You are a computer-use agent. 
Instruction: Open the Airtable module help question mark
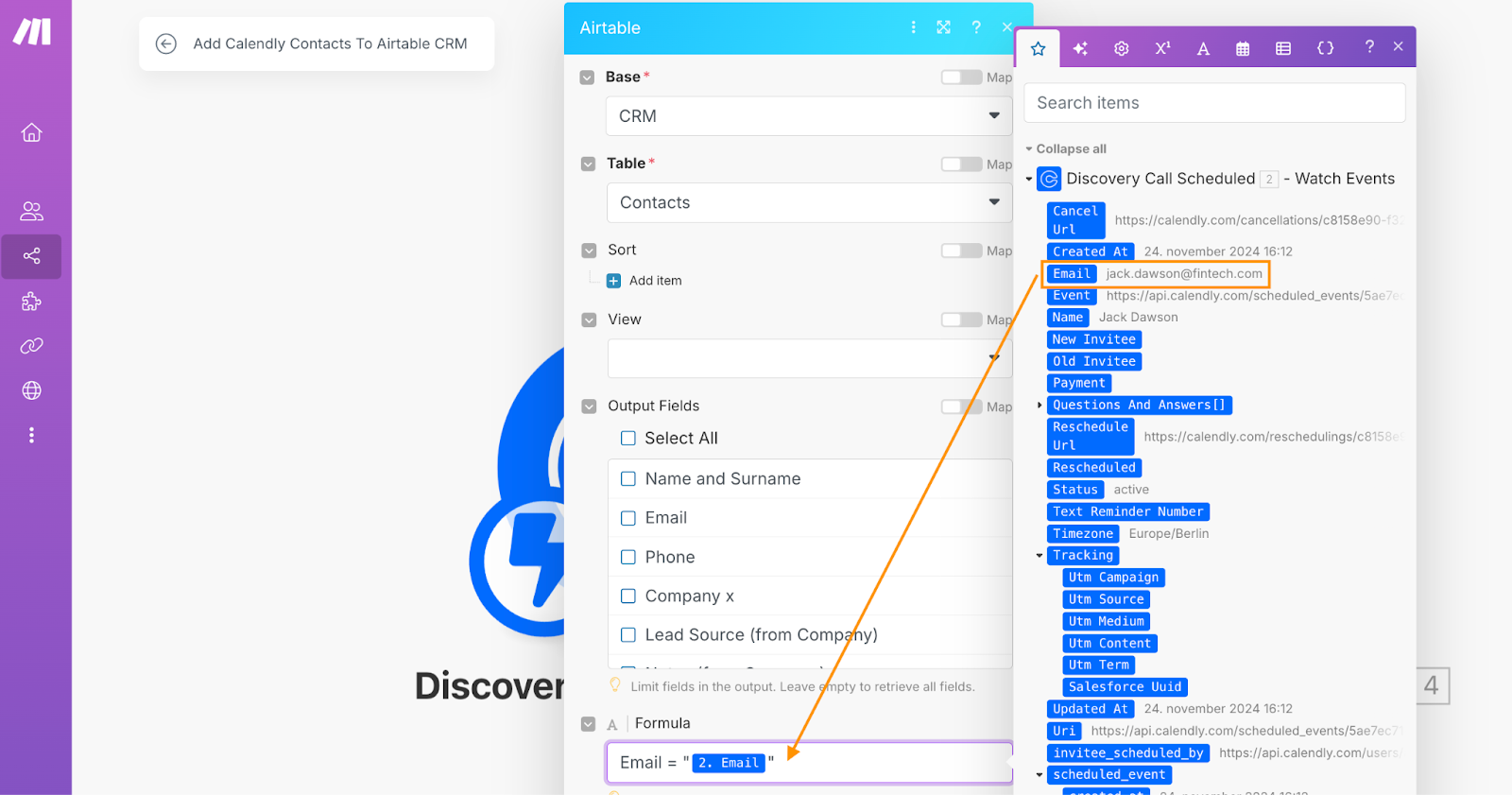click(976, 27)
